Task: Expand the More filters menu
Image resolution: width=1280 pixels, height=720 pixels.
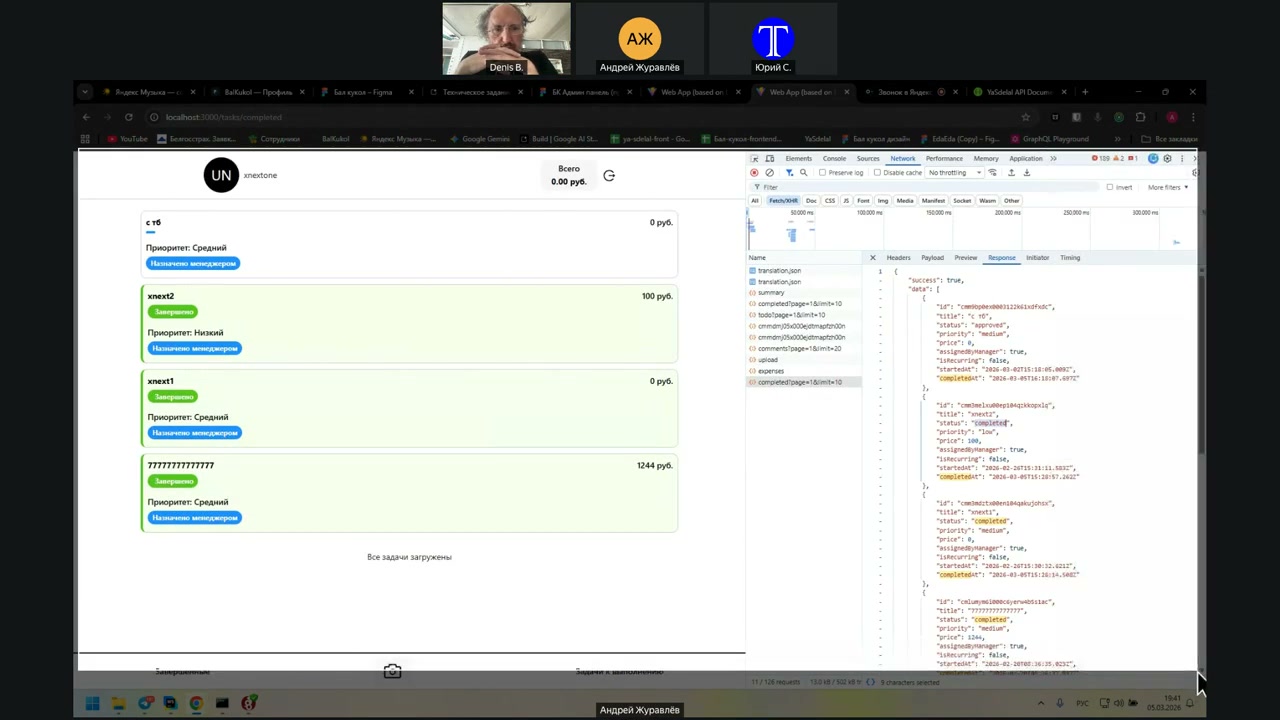Action: (1167, 187)
